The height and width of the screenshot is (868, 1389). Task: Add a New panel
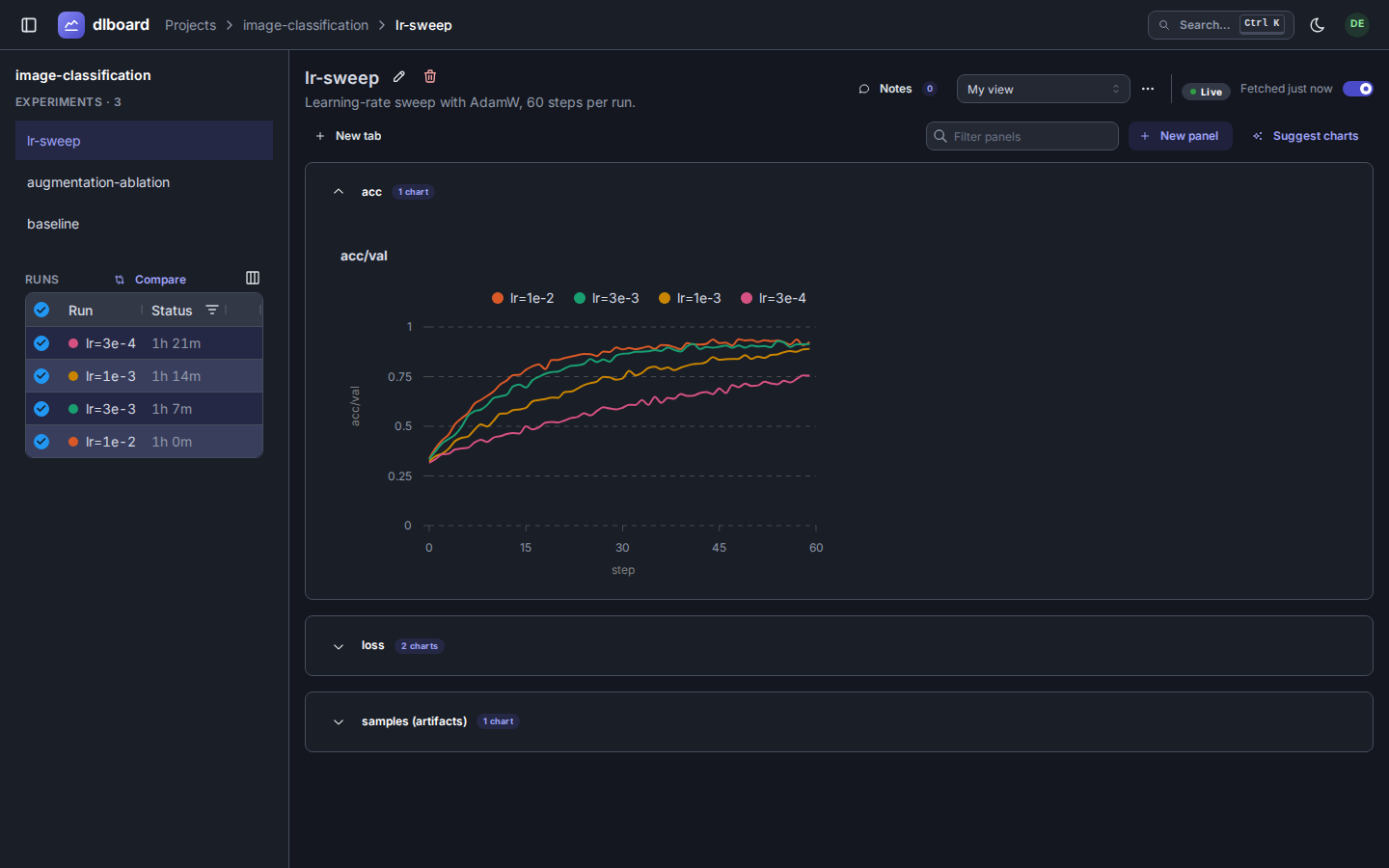tap(1180, 136)
